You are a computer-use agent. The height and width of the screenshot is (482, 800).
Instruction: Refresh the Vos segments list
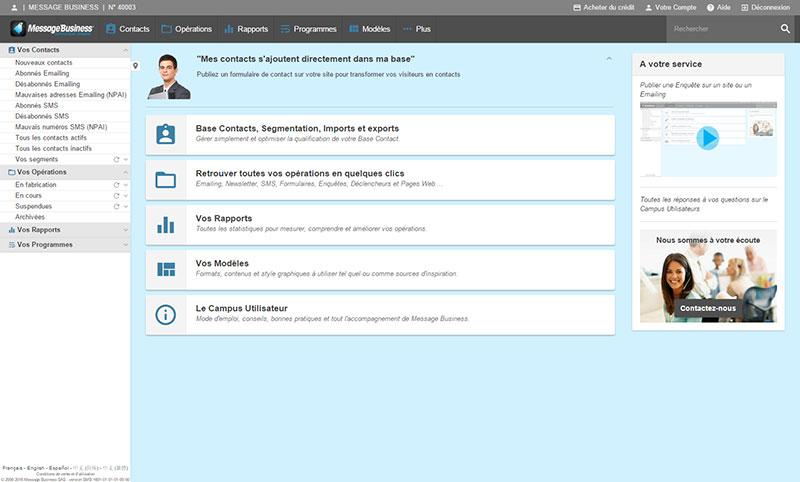pyautogui.click(x=116, y=159)
